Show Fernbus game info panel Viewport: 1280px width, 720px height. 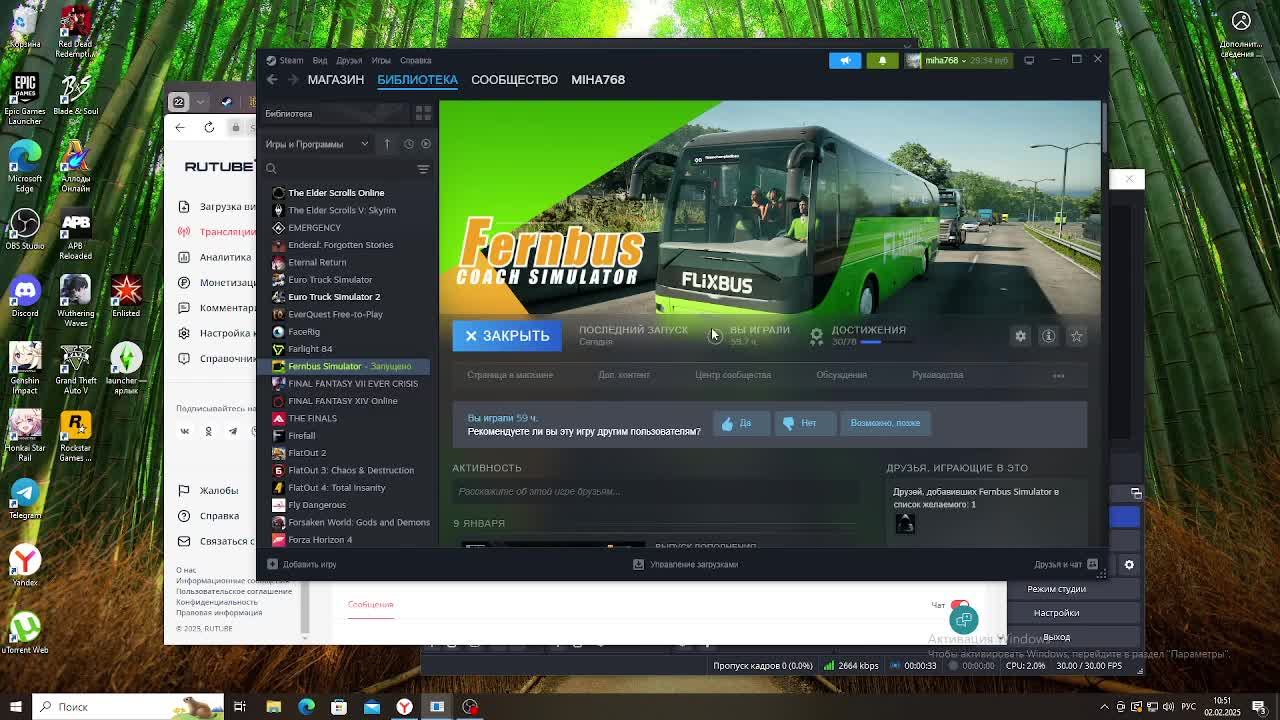click(x=1048, y=336)
